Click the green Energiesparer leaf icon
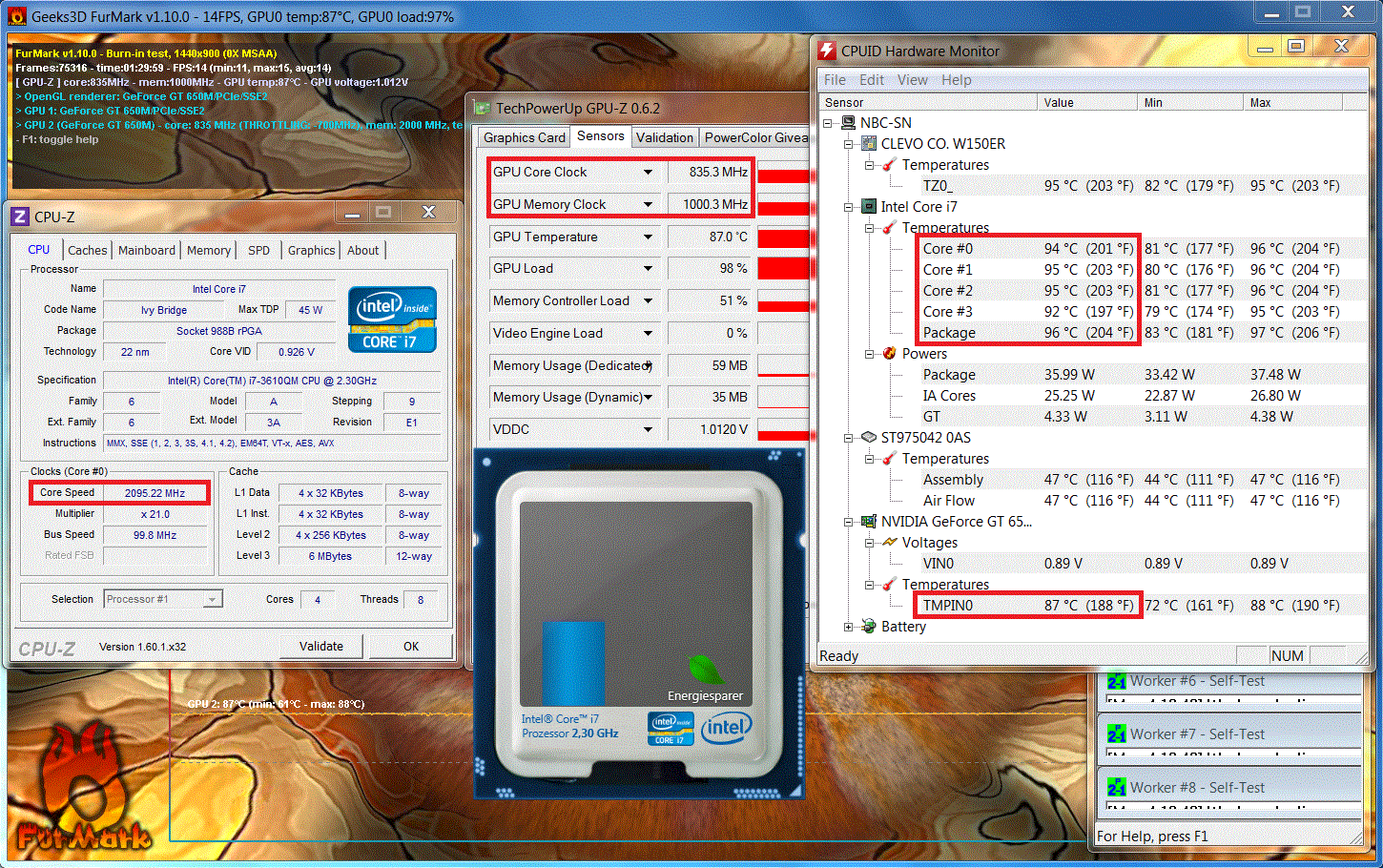The width and height of the screenshot is (1383, 868). [x=705, y=669]
